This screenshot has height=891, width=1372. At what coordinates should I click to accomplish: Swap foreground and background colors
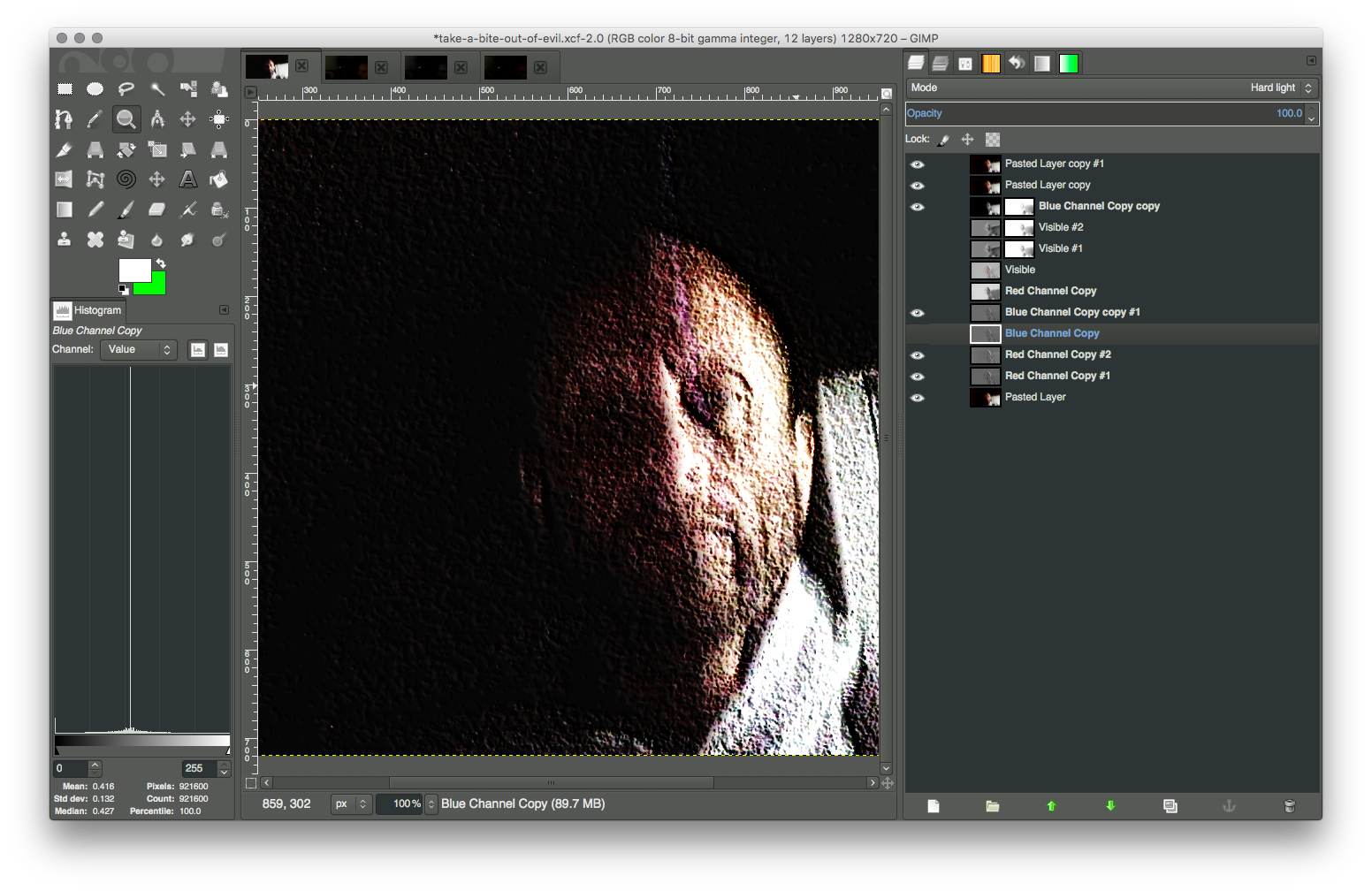(161, 263)
